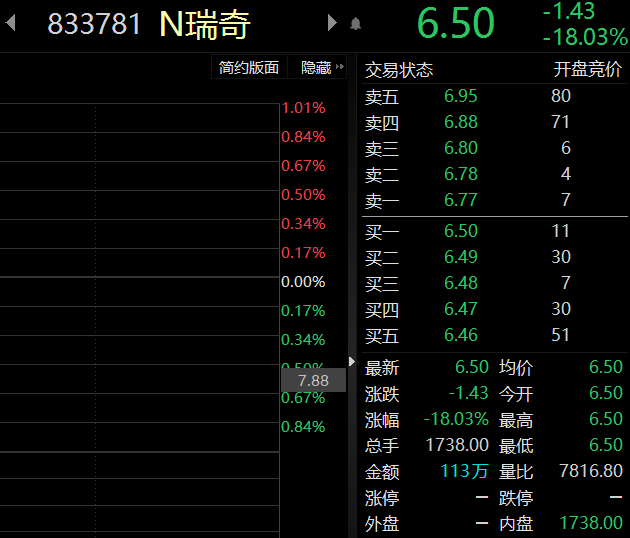Click the large 6.50 latest price

tap(455, 25)
